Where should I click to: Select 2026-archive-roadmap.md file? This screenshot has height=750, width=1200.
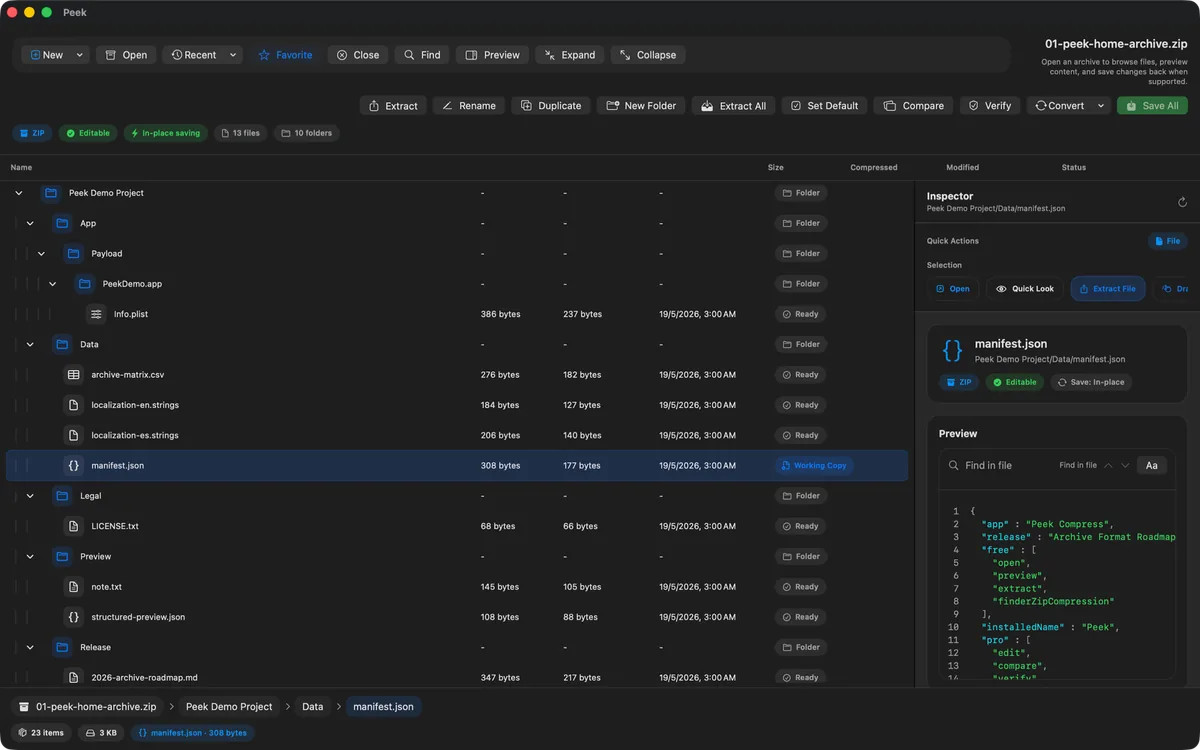(x=457, y=677)
